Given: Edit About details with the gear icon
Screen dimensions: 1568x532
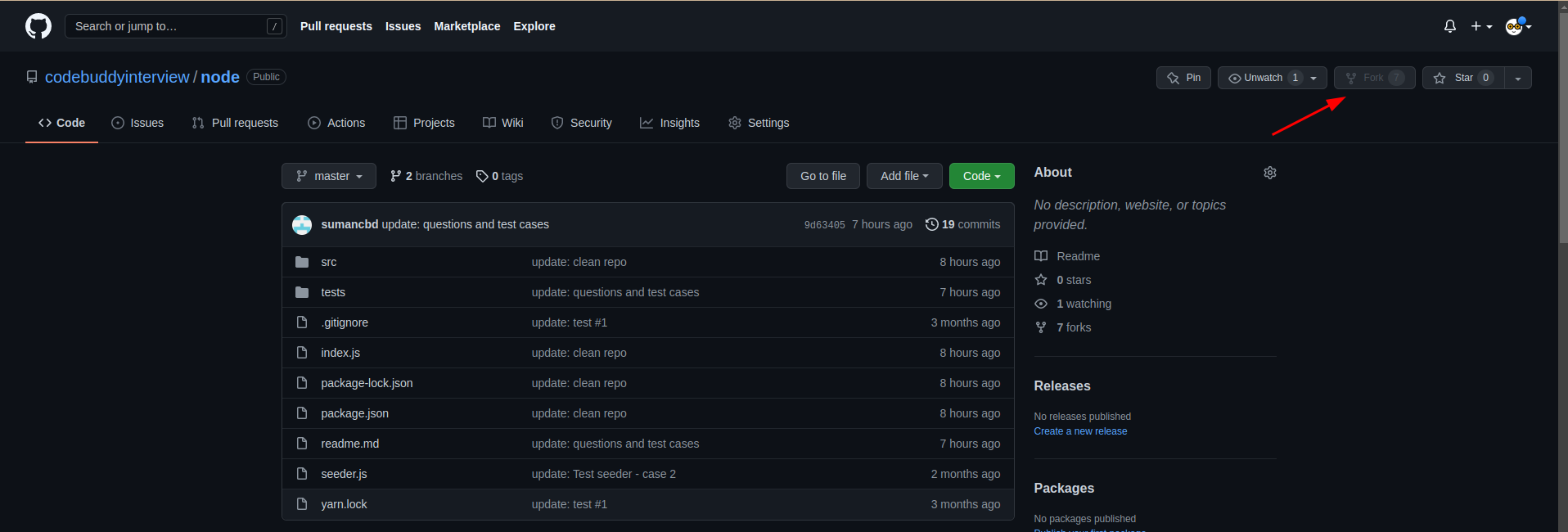Looking at the screenshot, I should (x=1269, y=173).
